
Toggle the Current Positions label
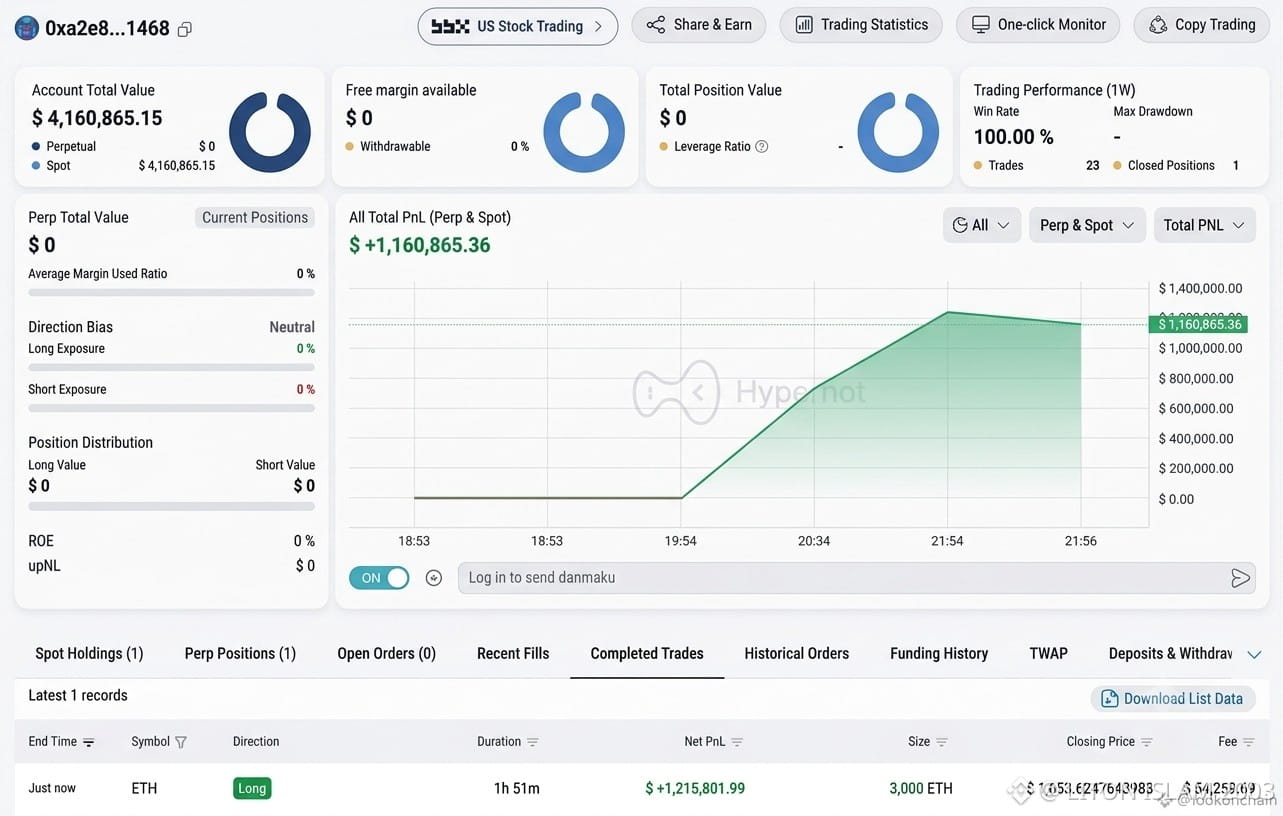(255, 217)
